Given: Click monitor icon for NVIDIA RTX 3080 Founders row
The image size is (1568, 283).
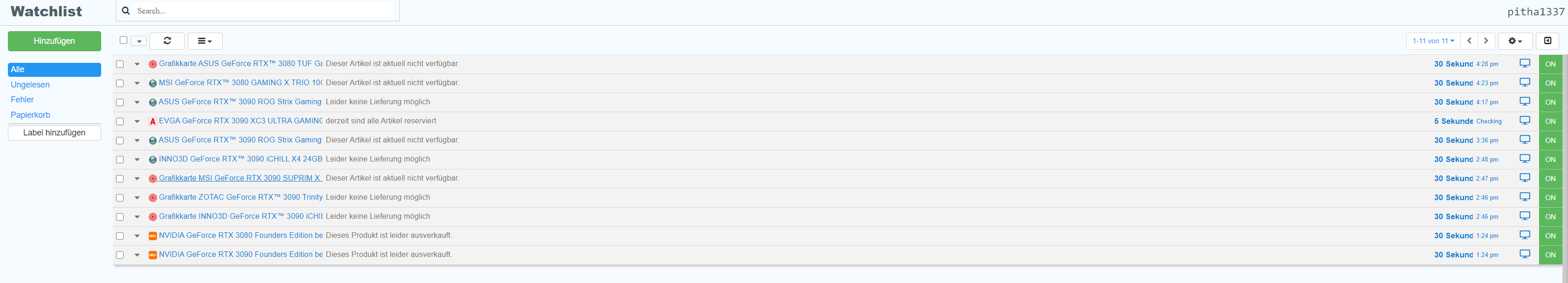Looking at the screenshot, I should (x=1524, y=235).
